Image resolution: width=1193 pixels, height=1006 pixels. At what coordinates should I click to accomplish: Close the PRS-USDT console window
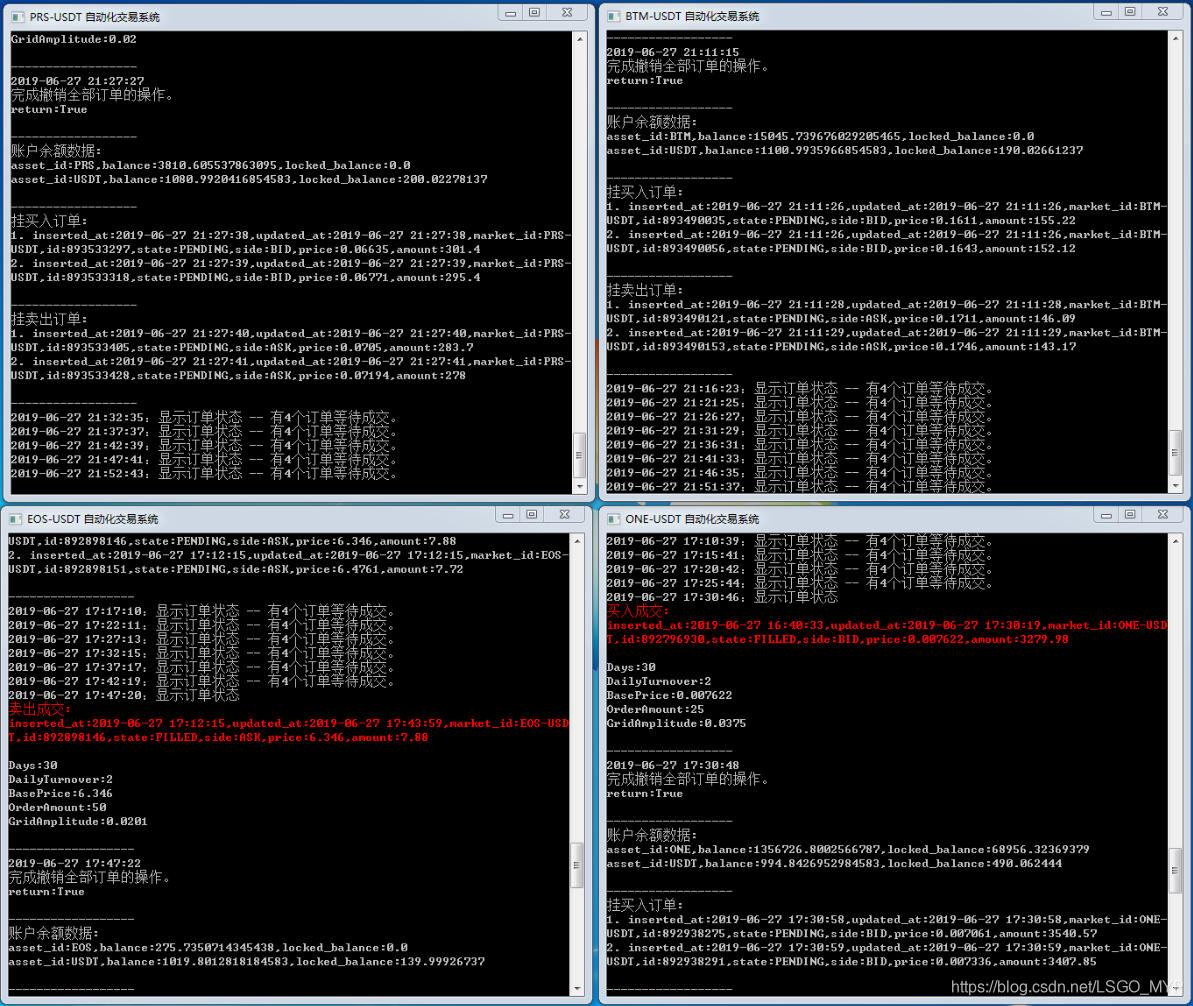click(x=567, y=13)
